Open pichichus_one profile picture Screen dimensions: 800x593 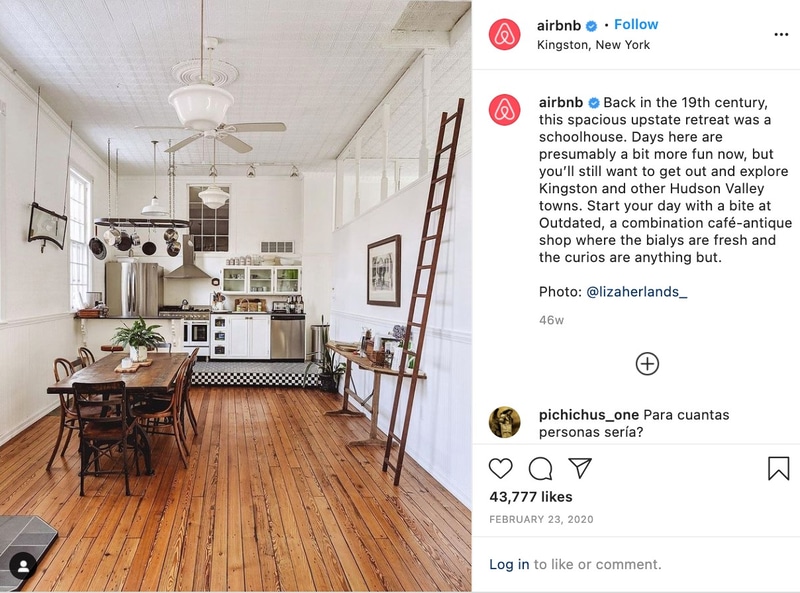click(504, 422)
